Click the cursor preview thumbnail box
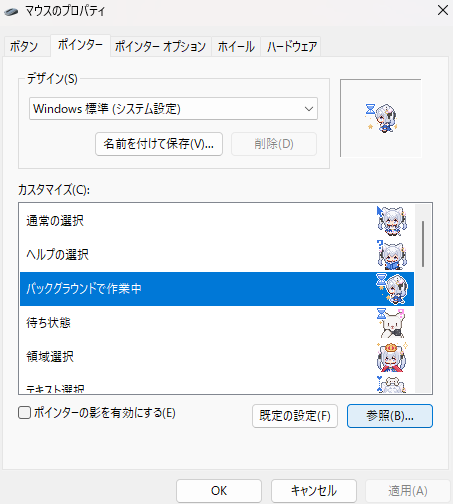This screenshot has width=453, height=504. 381,118
